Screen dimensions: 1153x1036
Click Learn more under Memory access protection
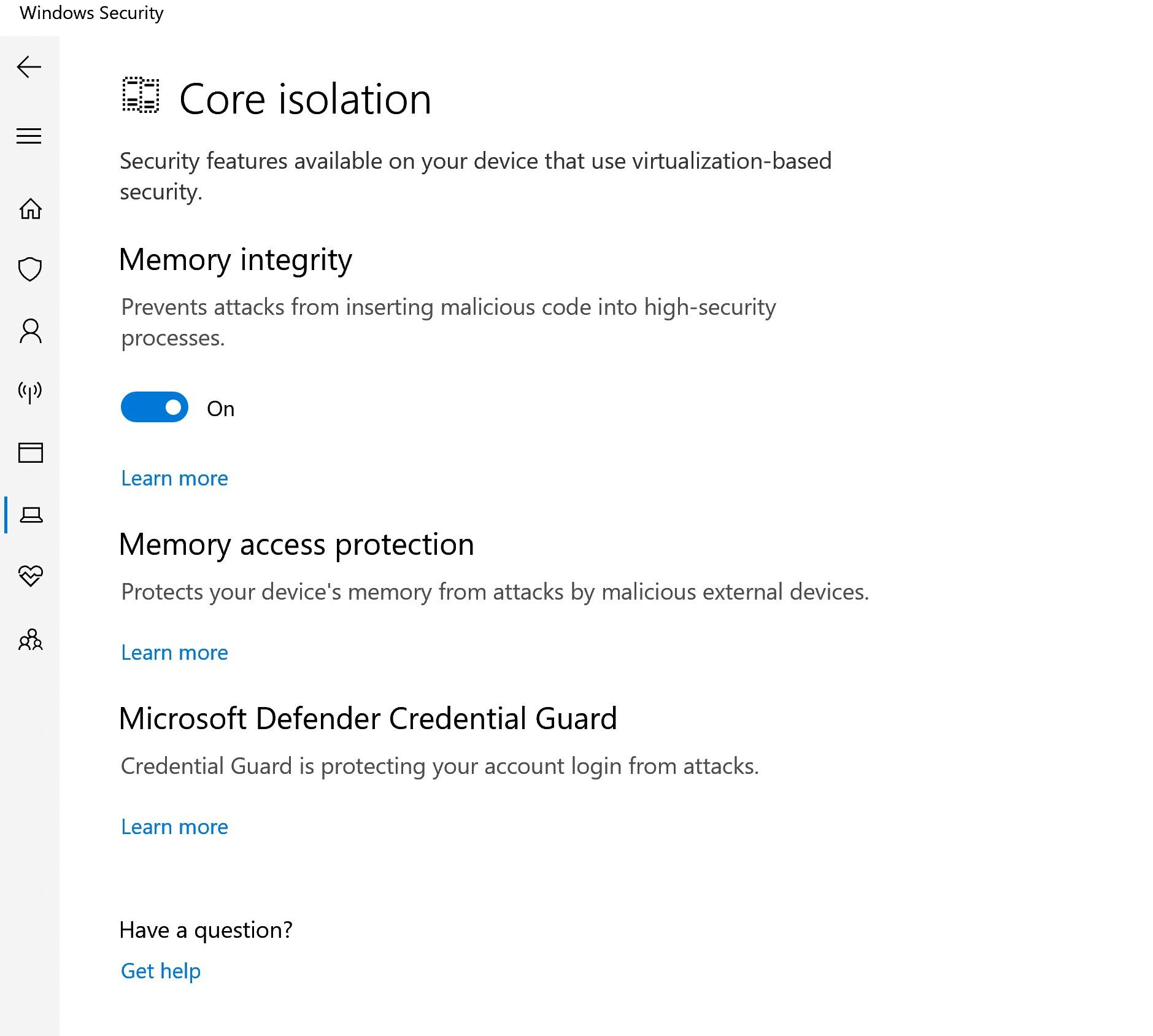pyautogui.click(x=174, y=652)
